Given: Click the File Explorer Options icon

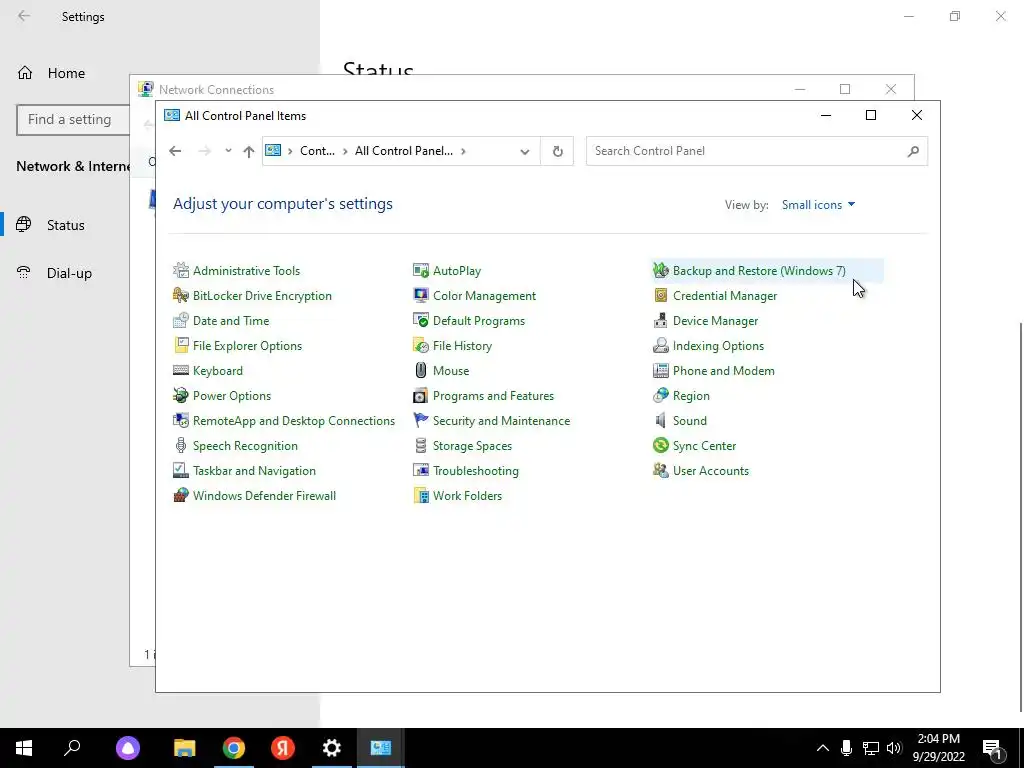Looking at the screenshot, I should click(181, 345).
